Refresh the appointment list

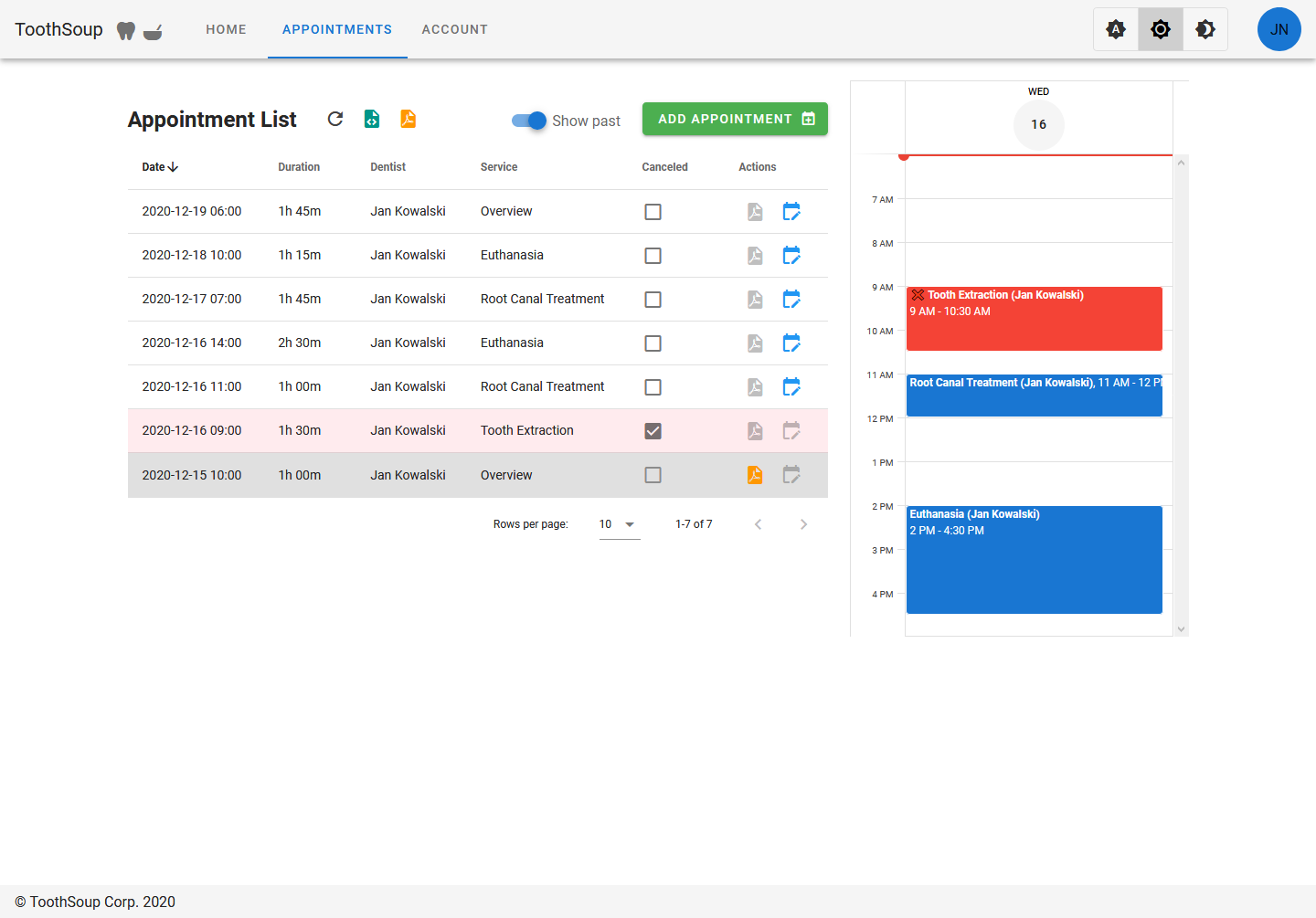pyautogui.click(x=335, y=119)
